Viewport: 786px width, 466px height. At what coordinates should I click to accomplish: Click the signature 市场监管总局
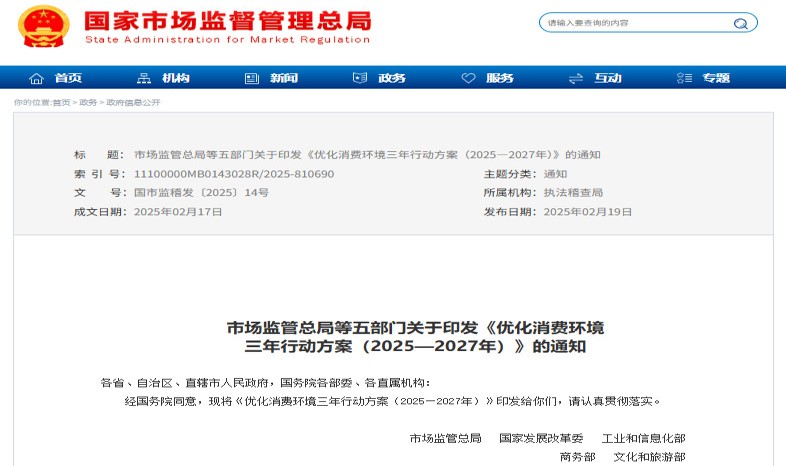point(446,438)
